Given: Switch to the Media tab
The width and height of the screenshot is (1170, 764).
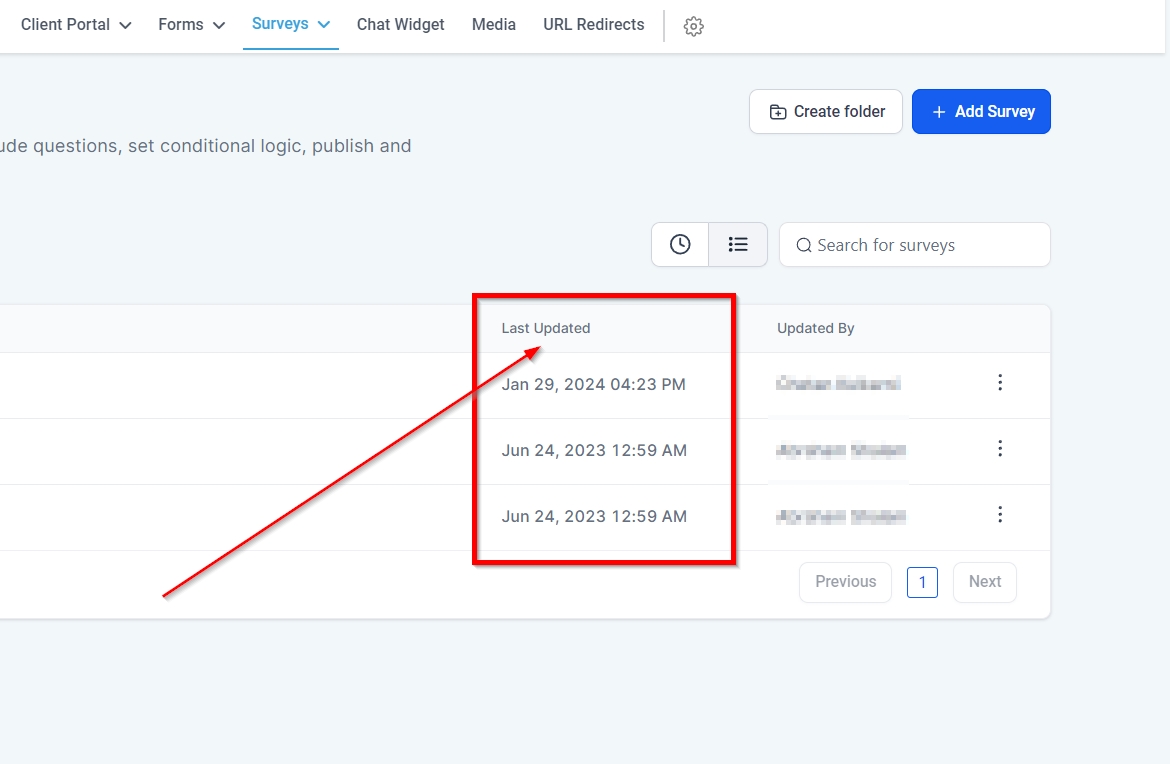Looking at the screenshot, I should pos(494,25).
